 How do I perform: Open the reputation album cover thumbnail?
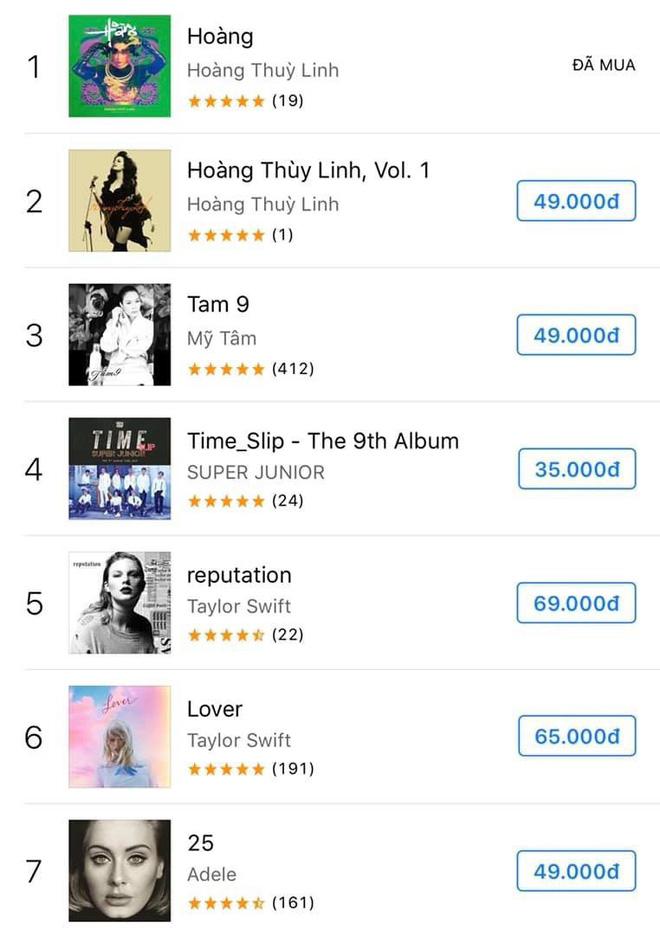120,601
